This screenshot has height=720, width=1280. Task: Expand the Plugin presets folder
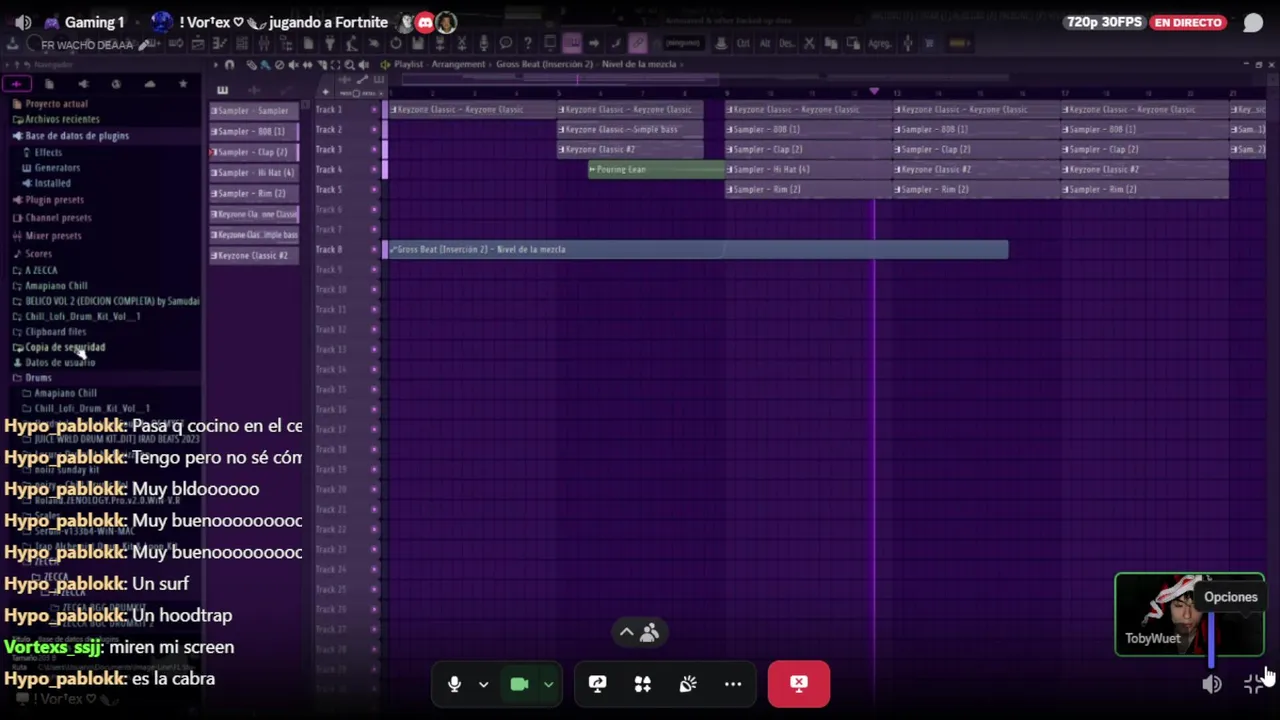tap(48, 200)
